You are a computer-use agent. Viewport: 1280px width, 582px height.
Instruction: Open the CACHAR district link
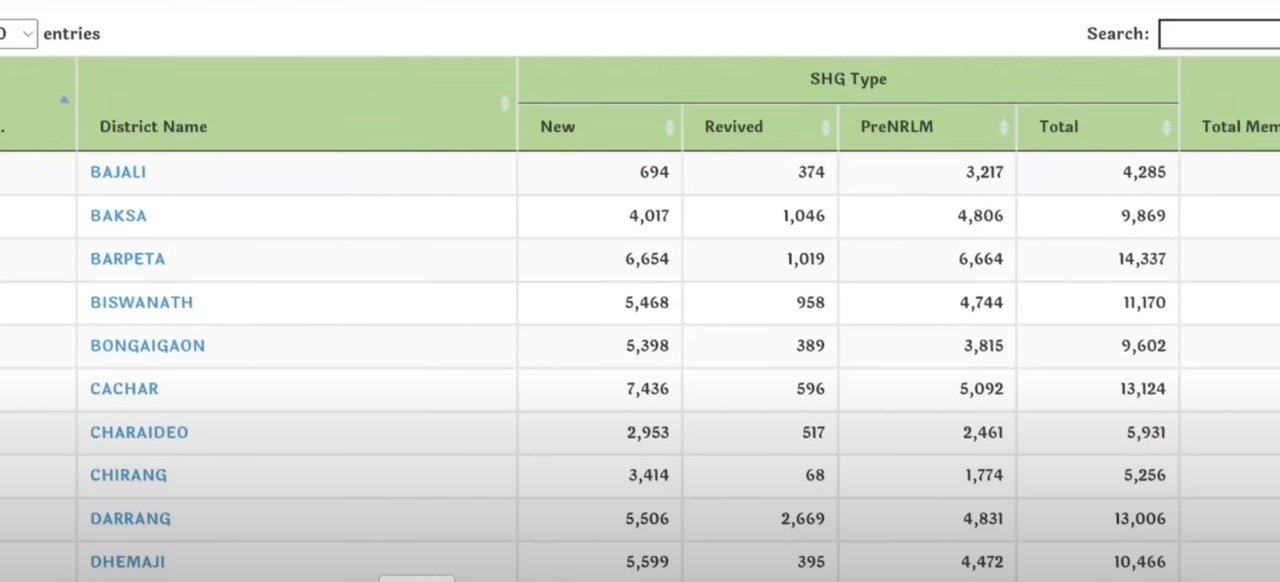click(124, 389)
